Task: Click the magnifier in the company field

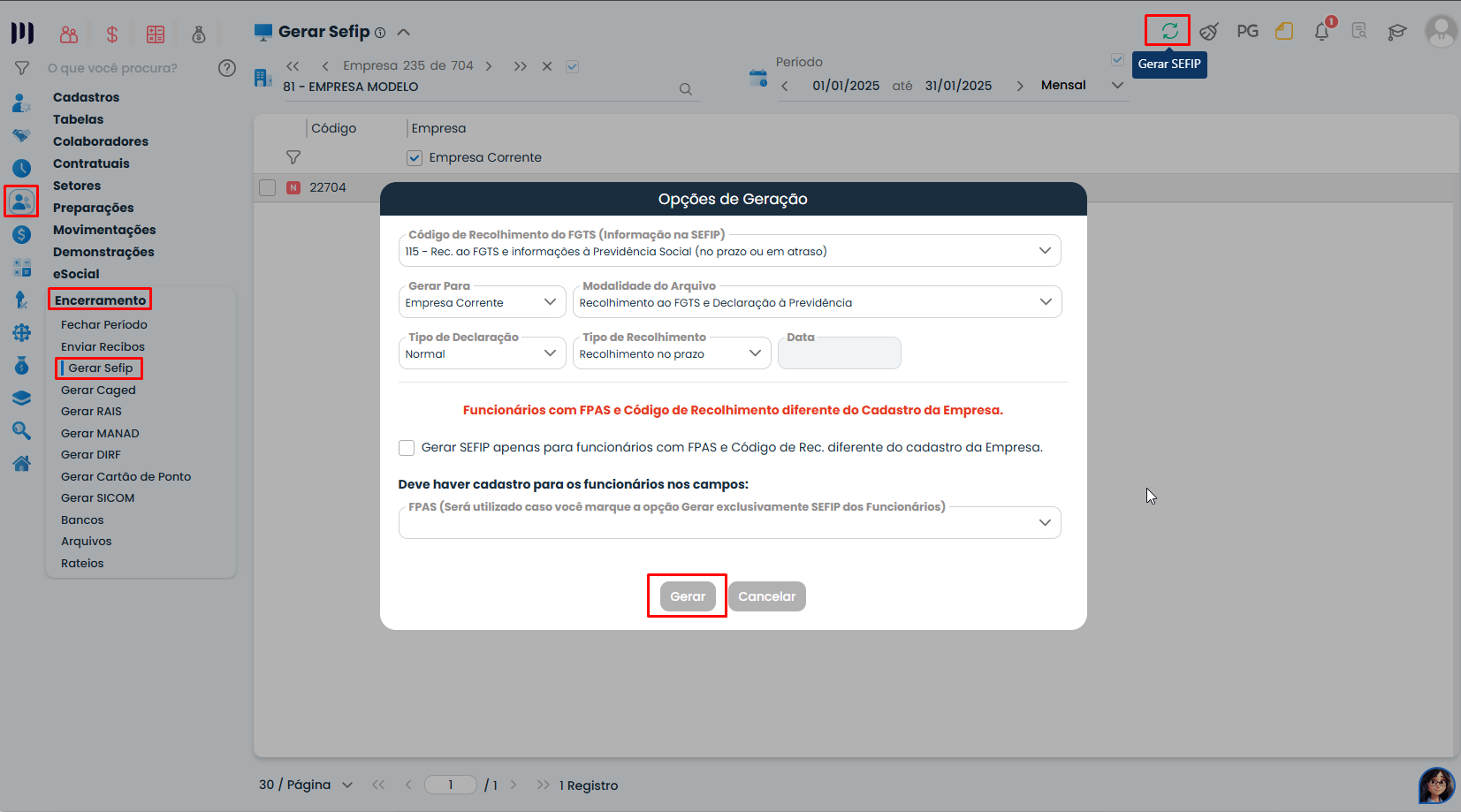Action: 685,89
